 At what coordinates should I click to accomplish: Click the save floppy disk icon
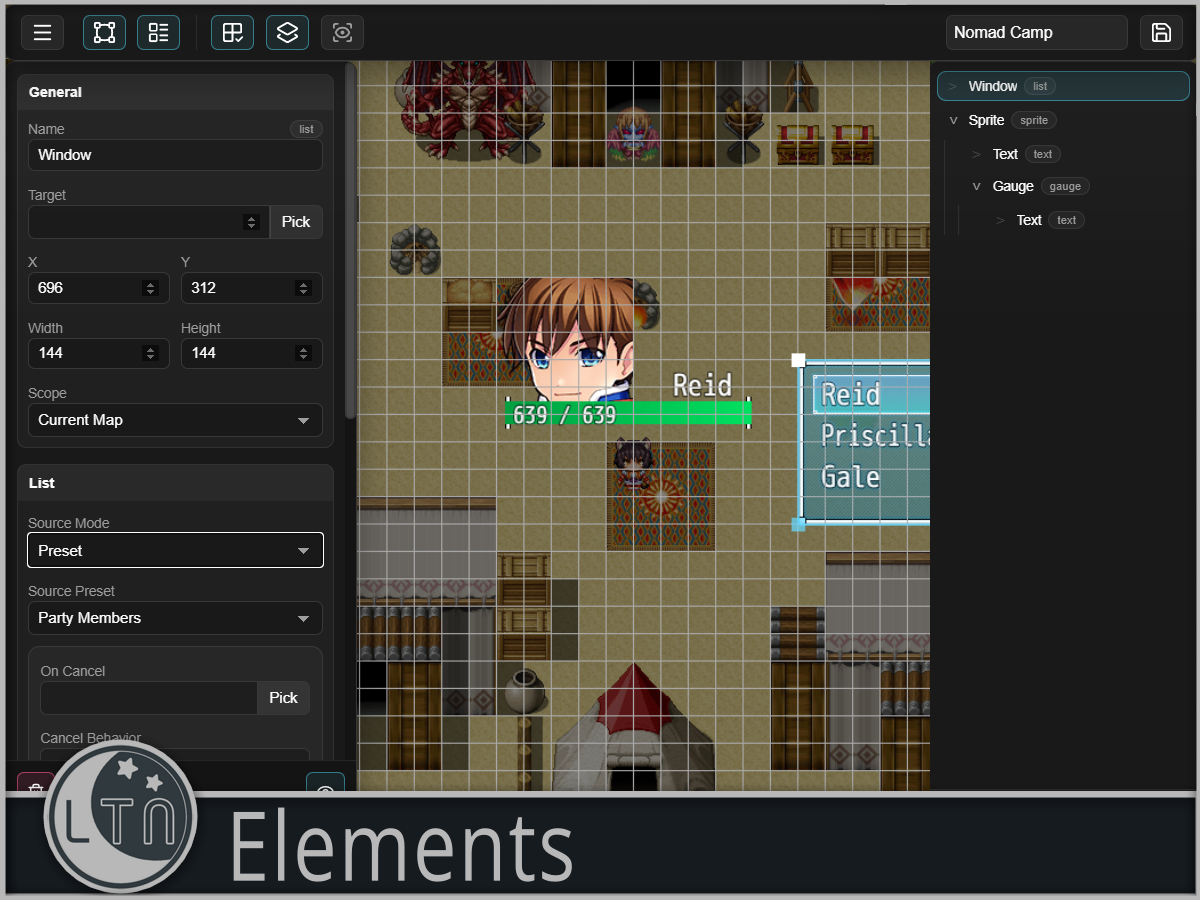1161,33
